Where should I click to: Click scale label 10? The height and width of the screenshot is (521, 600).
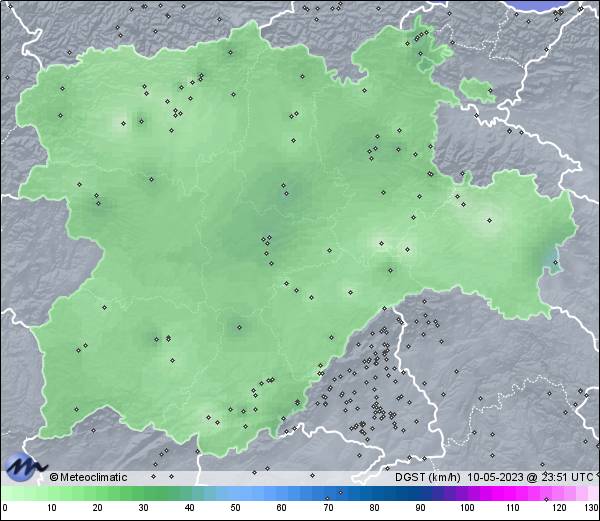(52, 508)
